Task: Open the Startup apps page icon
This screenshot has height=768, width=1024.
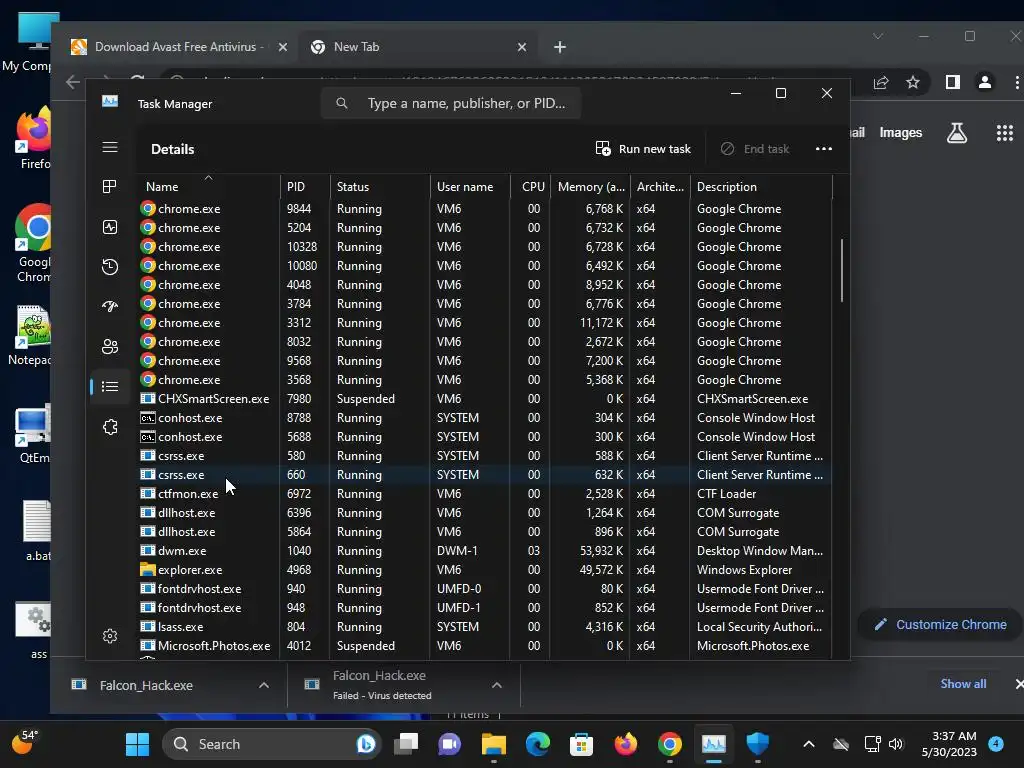Action: 110,306
